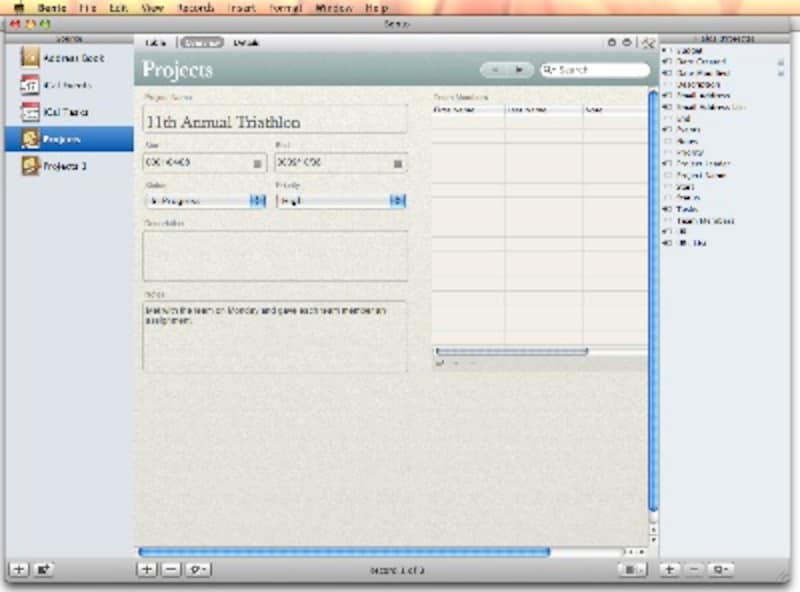Open the Records menu

[x=195, y=7]
